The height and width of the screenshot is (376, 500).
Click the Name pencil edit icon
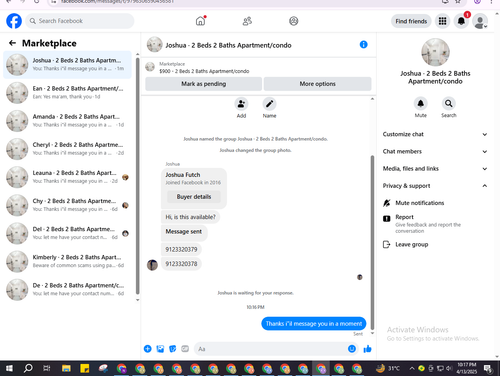[x=269, y=104]
